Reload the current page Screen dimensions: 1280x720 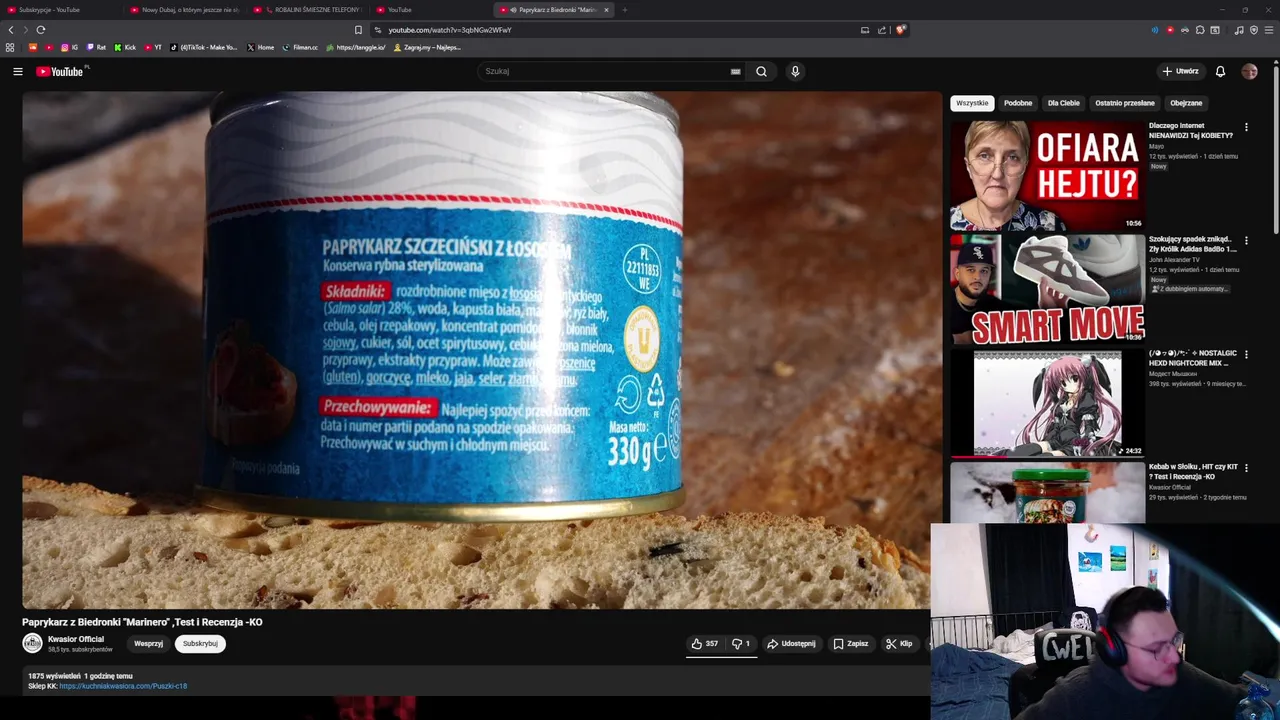pyautogui.click(x=41, y=30)
